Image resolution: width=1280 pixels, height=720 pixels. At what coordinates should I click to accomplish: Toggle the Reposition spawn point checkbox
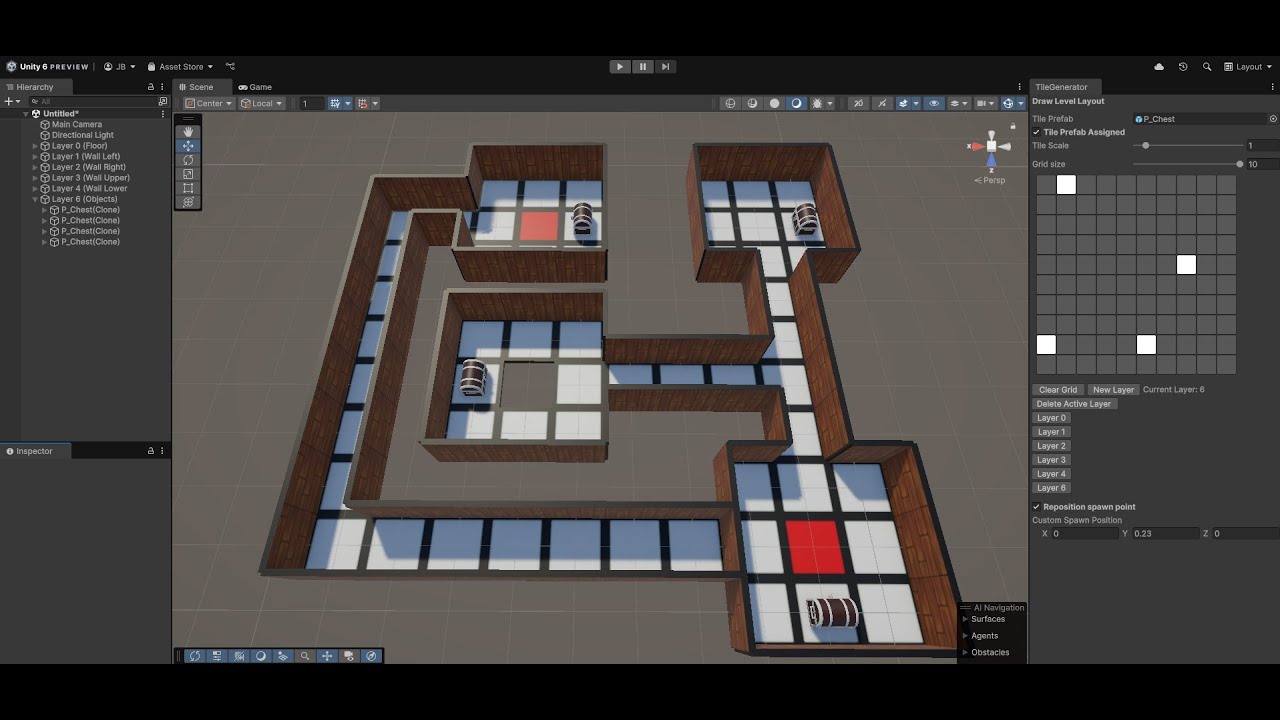pyautogui.click(x=1036, y=507)
